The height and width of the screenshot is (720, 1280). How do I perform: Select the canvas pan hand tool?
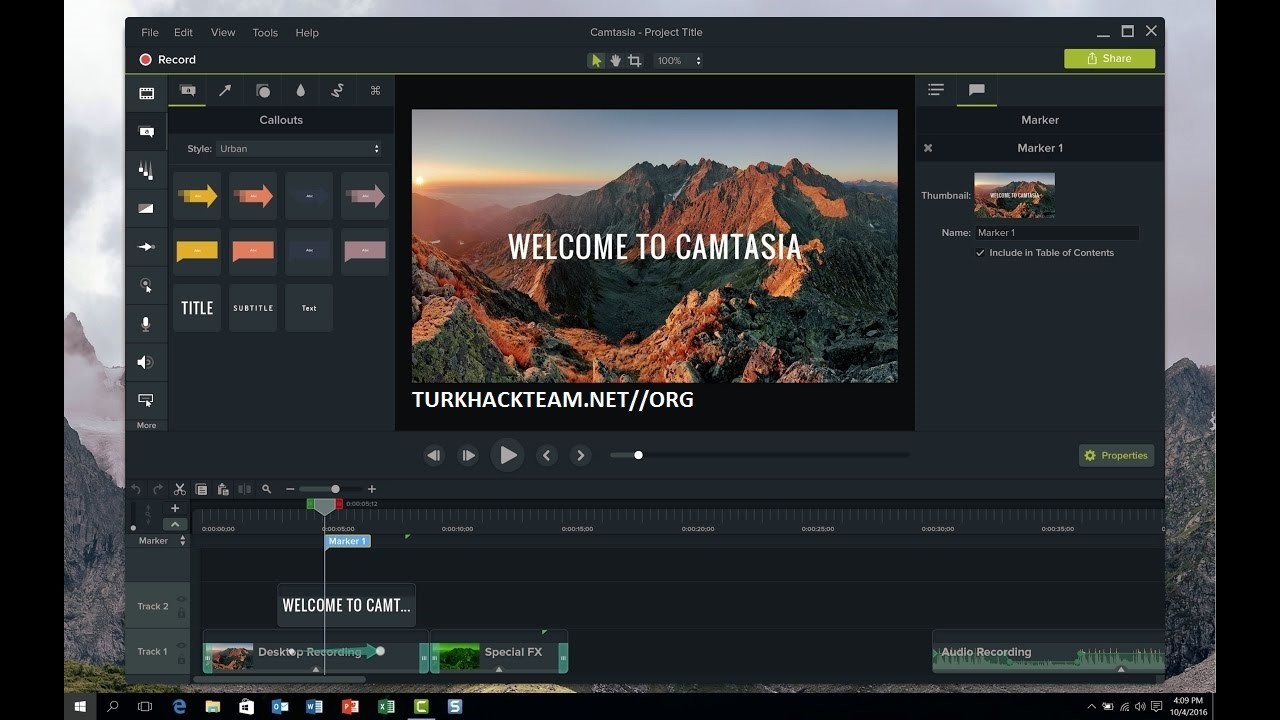[x=615, y=60]
